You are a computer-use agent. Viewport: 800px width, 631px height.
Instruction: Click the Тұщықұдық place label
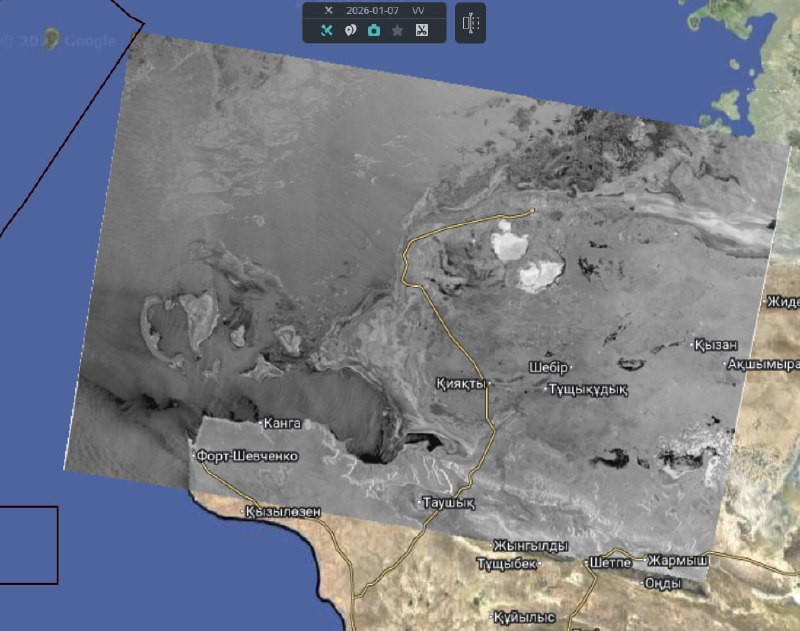click(586, 389)
